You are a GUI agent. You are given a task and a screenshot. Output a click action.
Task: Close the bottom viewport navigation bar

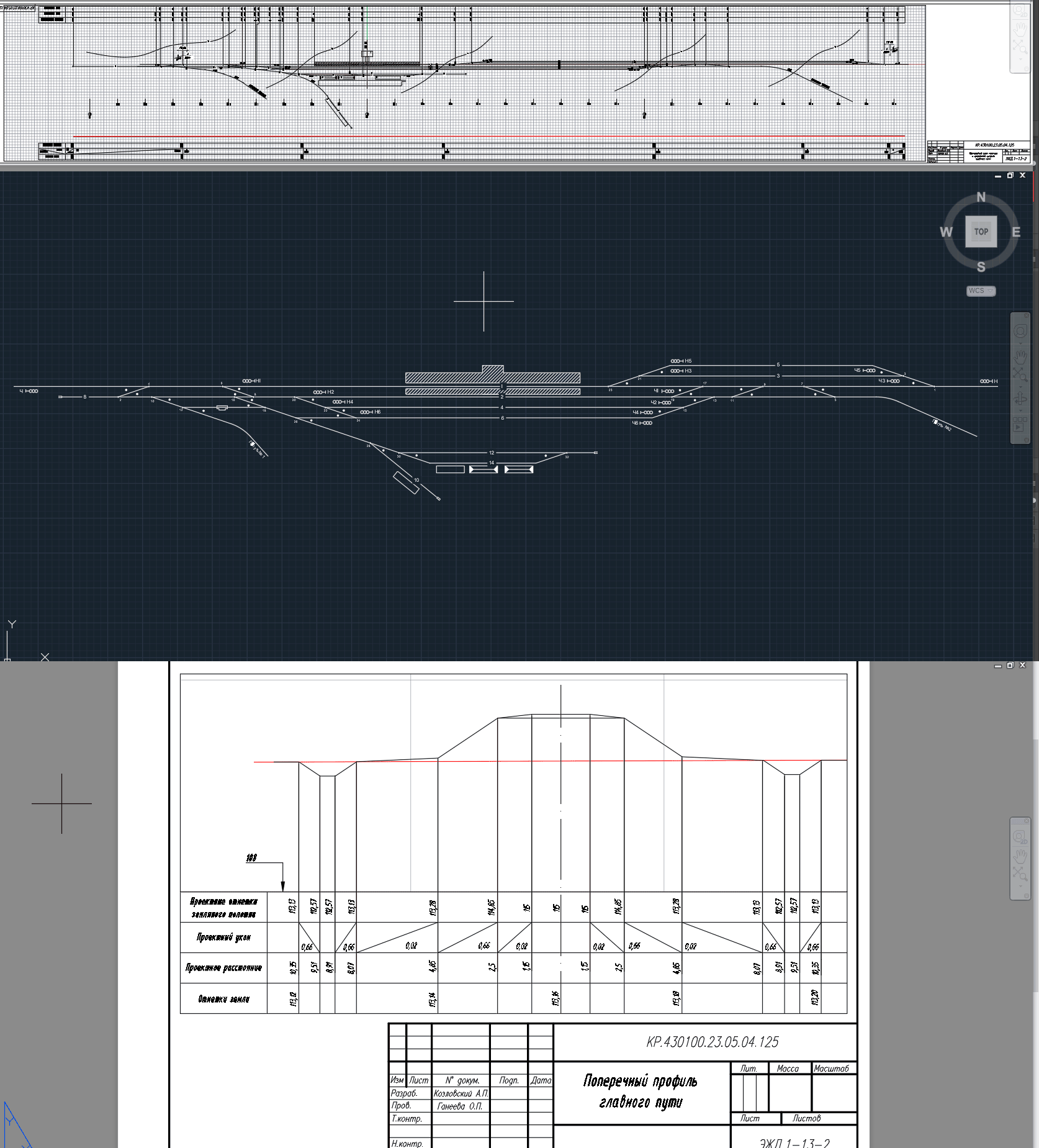click(1027, 821)
